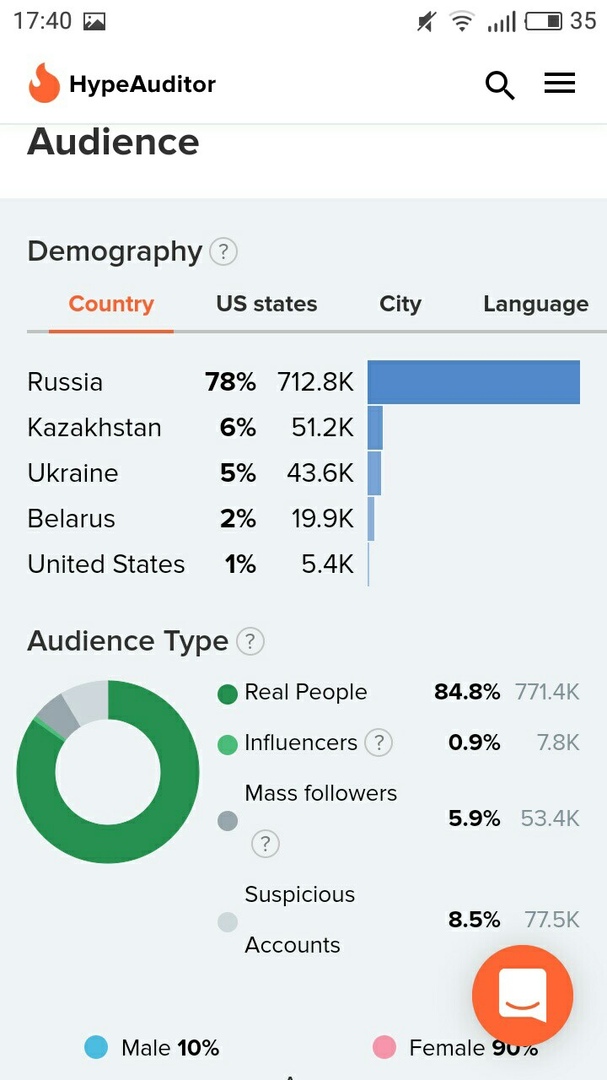
Task: Open the orange chat support button
Action: (522, 996)
